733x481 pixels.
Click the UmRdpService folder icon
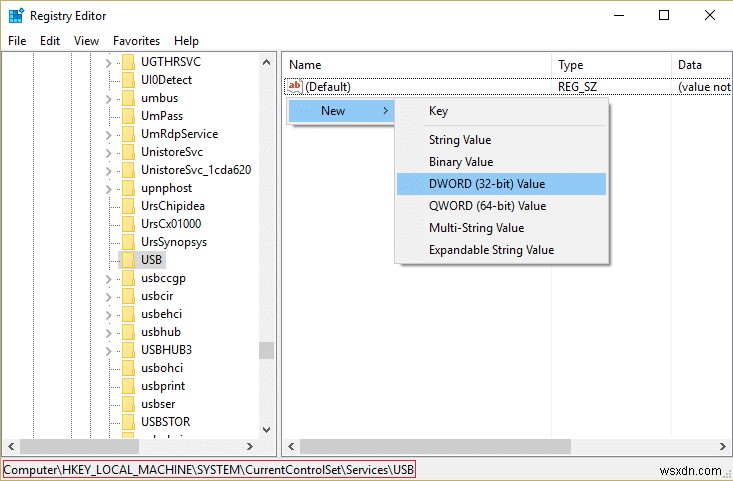point(128,134)
